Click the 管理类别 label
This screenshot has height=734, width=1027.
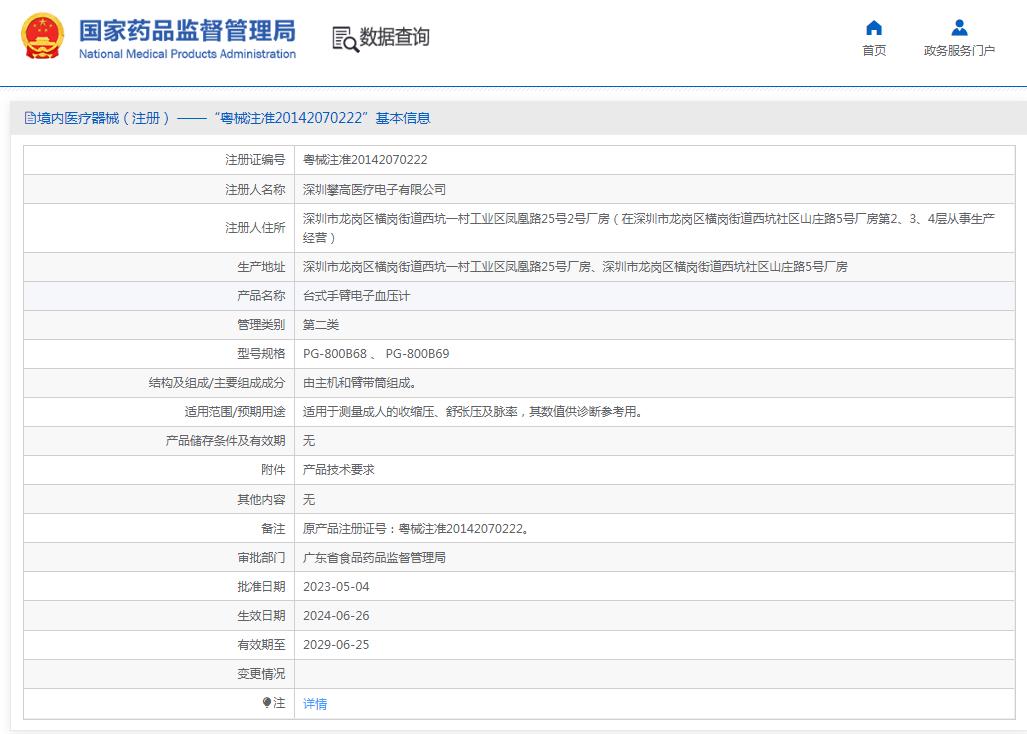click(261, 325)
